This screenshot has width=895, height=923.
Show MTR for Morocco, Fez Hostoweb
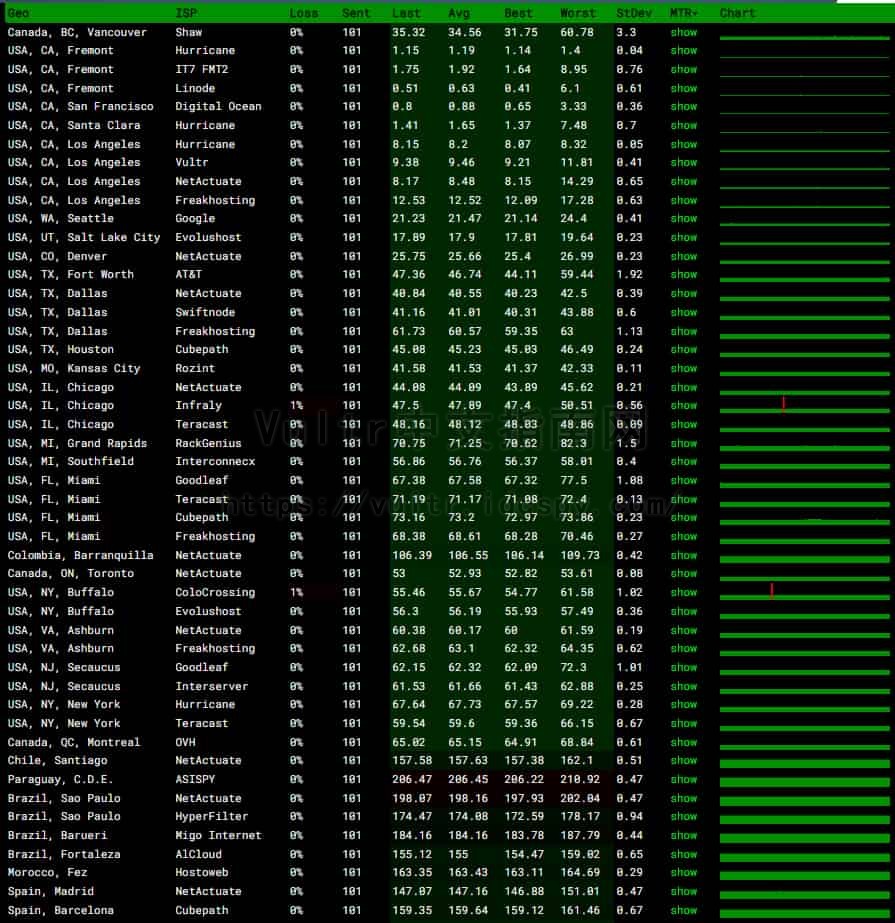684,872
